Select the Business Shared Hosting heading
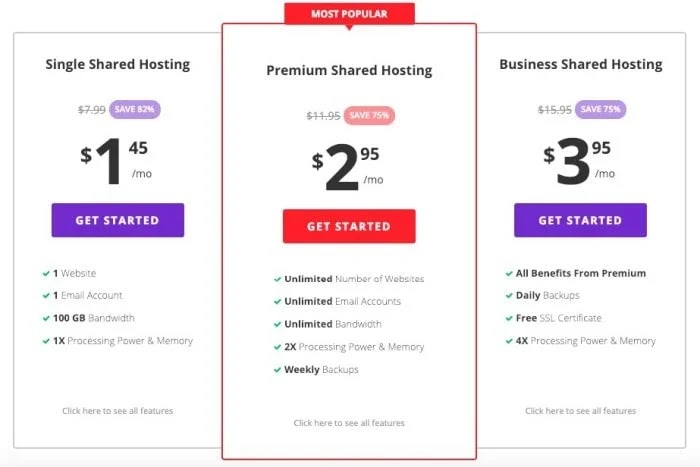Image resolution: width=700 pixels, height=467 pixels. pyautogui.click(x=580, y=65)
